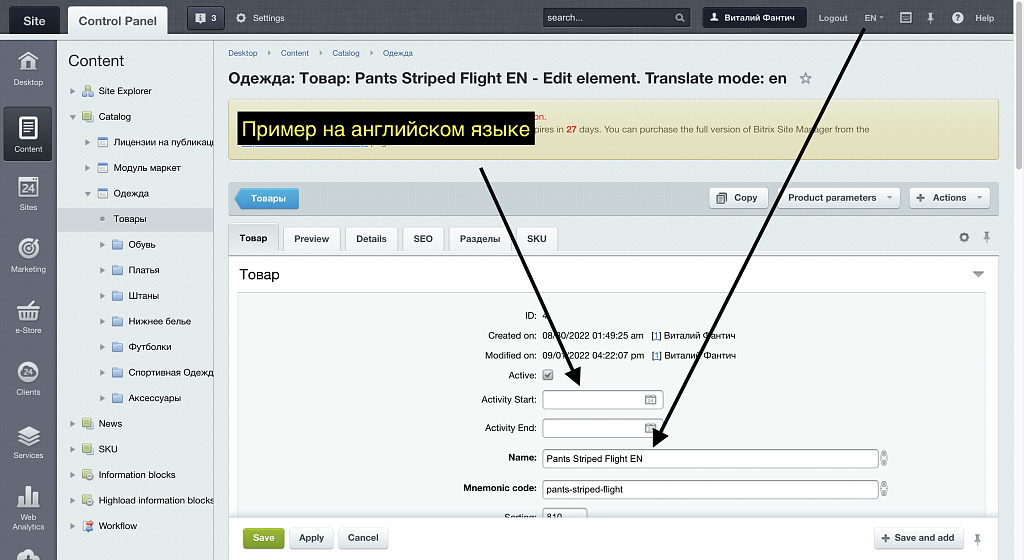This screenshot has height=560, width=1024.
Task: Open the user profile Виталий Фантич
Action: click(x=754, y=18)
